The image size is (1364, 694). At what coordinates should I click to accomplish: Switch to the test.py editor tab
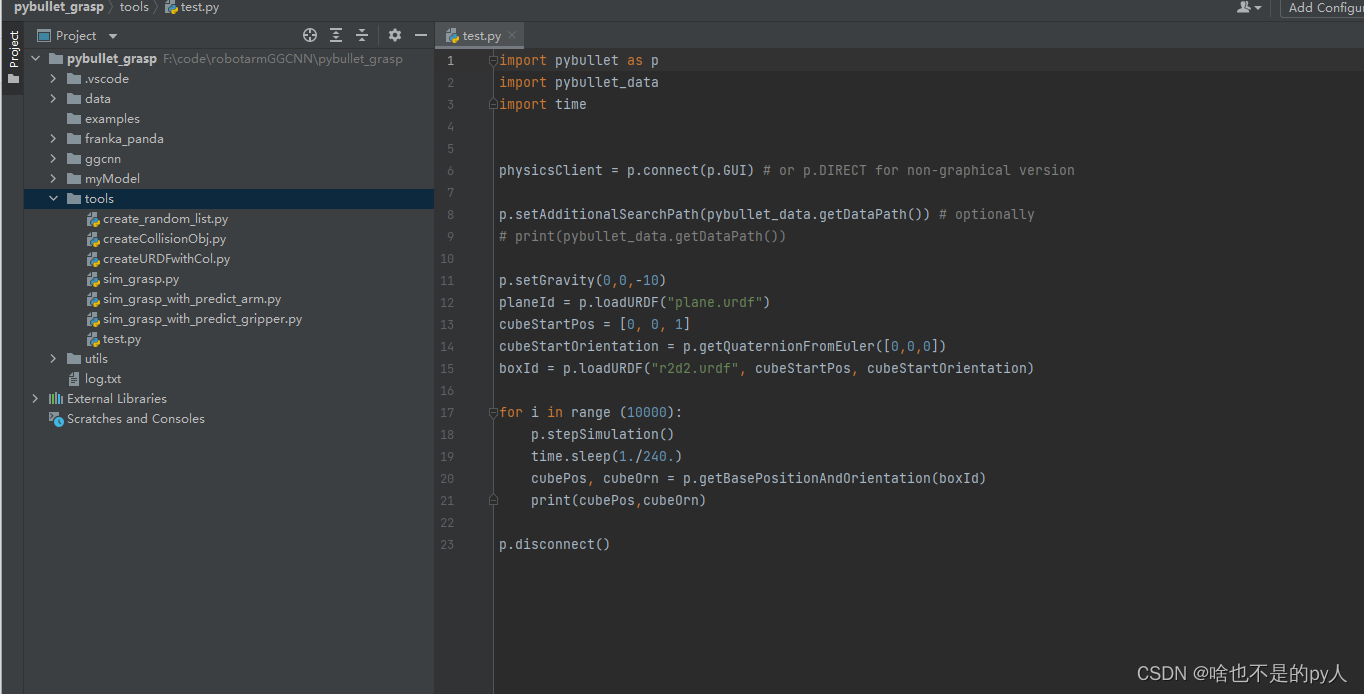(479, 33)
